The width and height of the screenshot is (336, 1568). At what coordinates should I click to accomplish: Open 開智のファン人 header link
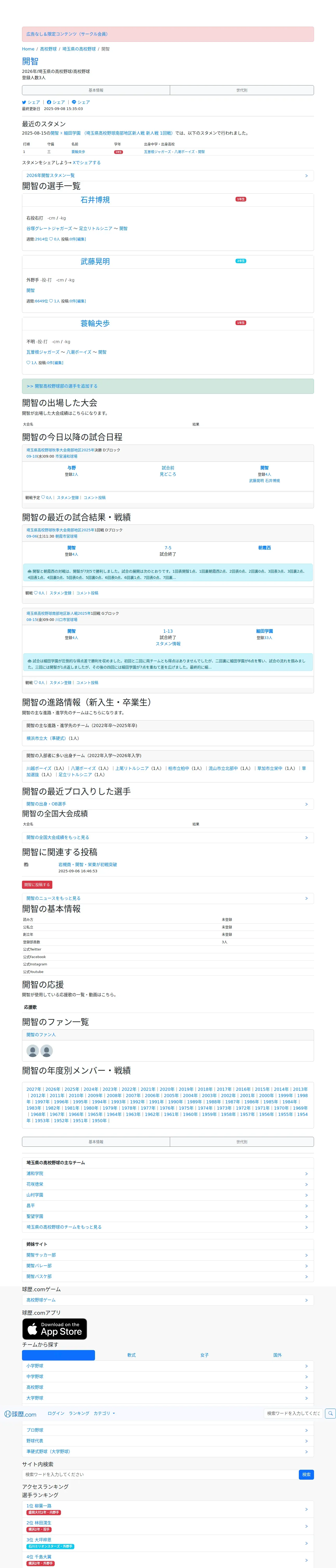click(41, 1035)
